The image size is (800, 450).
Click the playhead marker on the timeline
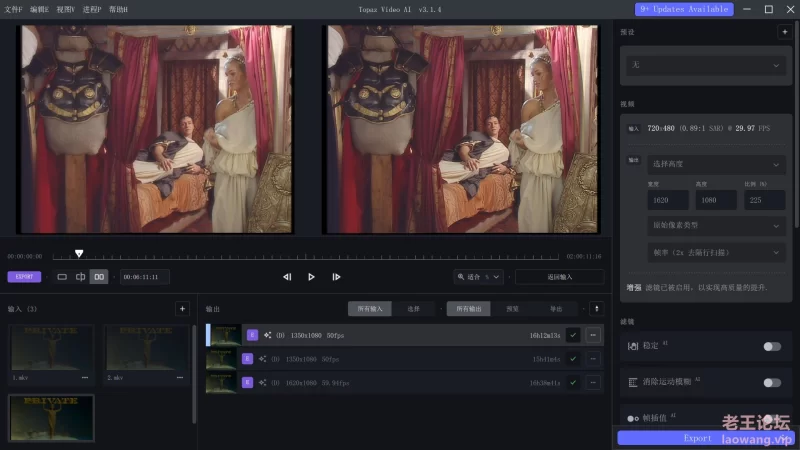click(79, 254)
